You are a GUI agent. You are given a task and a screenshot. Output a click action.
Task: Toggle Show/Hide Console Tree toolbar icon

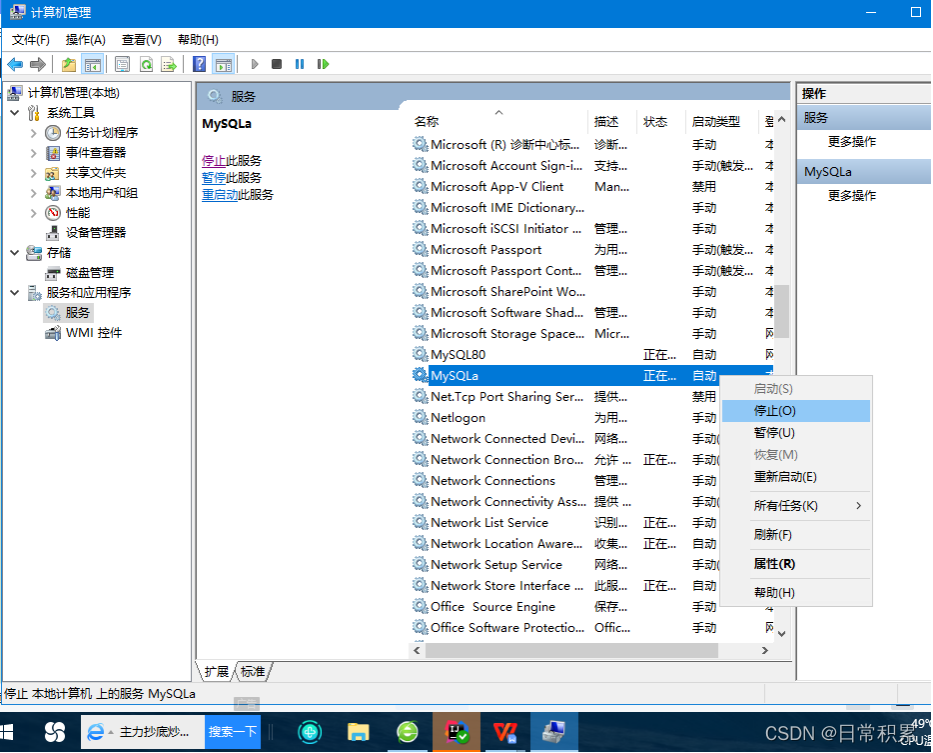point(93,64)
